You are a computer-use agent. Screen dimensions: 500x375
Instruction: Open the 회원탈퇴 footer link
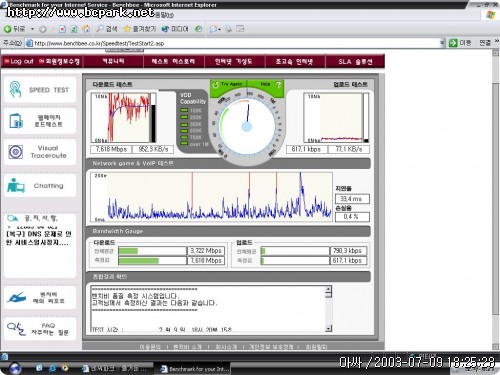(x=317, y=347)
